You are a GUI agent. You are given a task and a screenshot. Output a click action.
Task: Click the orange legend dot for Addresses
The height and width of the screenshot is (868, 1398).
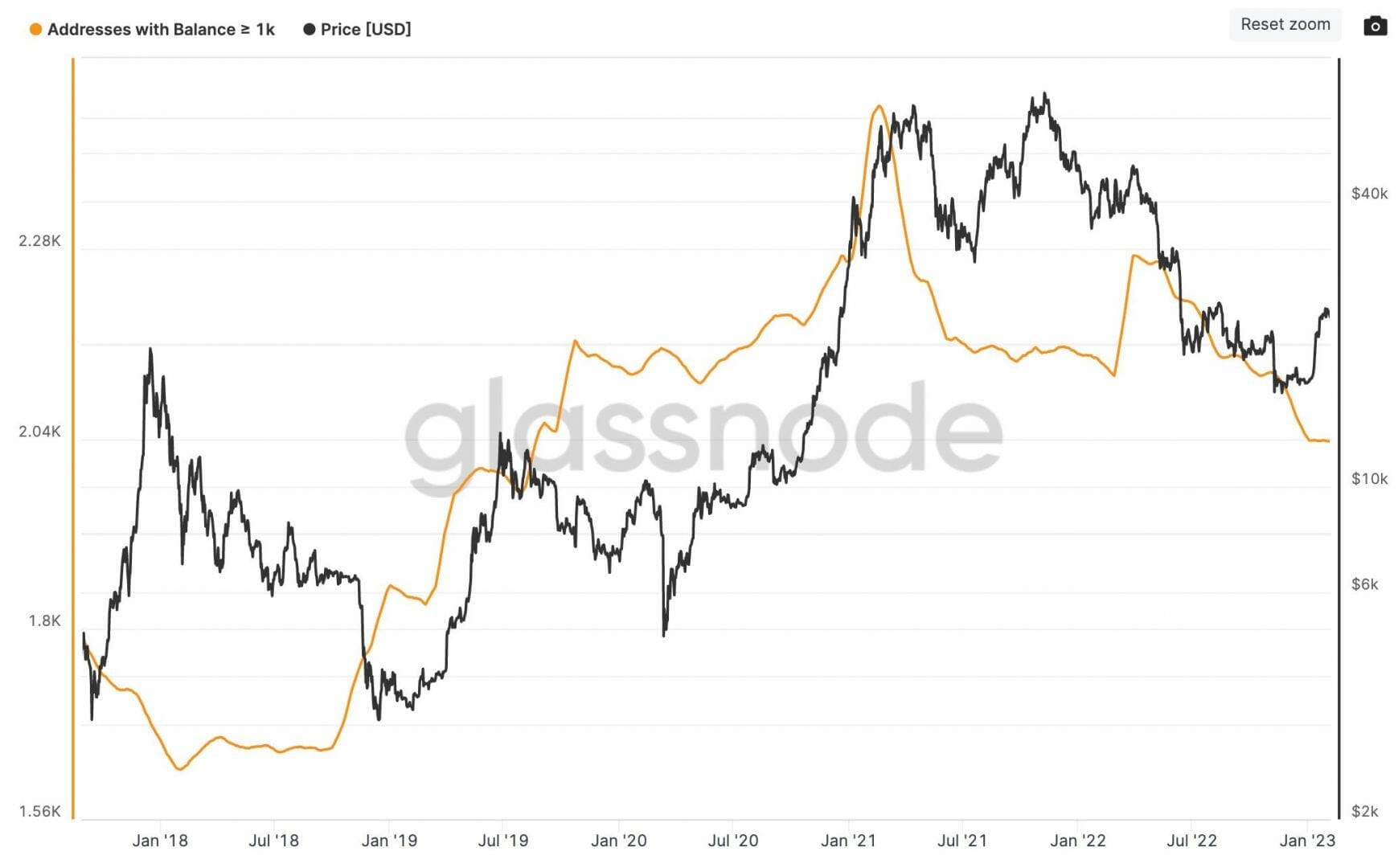[35, 30]
